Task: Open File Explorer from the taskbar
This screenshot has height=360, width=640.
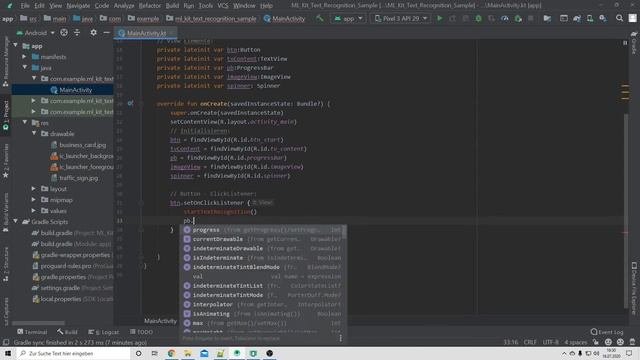Action: (x=188, y=353)
